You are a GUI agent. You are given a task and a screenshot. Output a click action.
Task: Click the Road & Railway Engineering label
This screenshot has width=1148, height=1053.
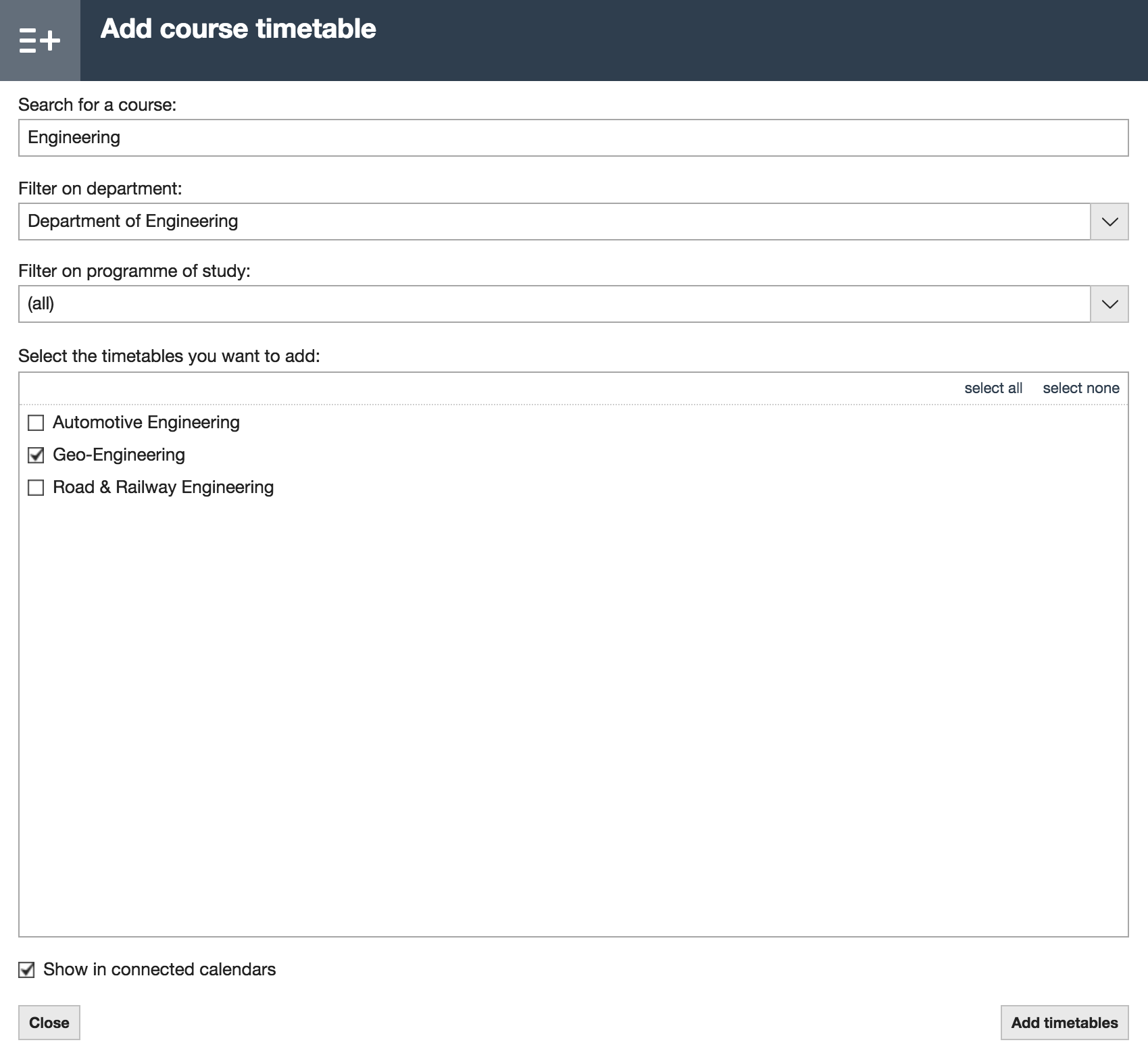163,487
